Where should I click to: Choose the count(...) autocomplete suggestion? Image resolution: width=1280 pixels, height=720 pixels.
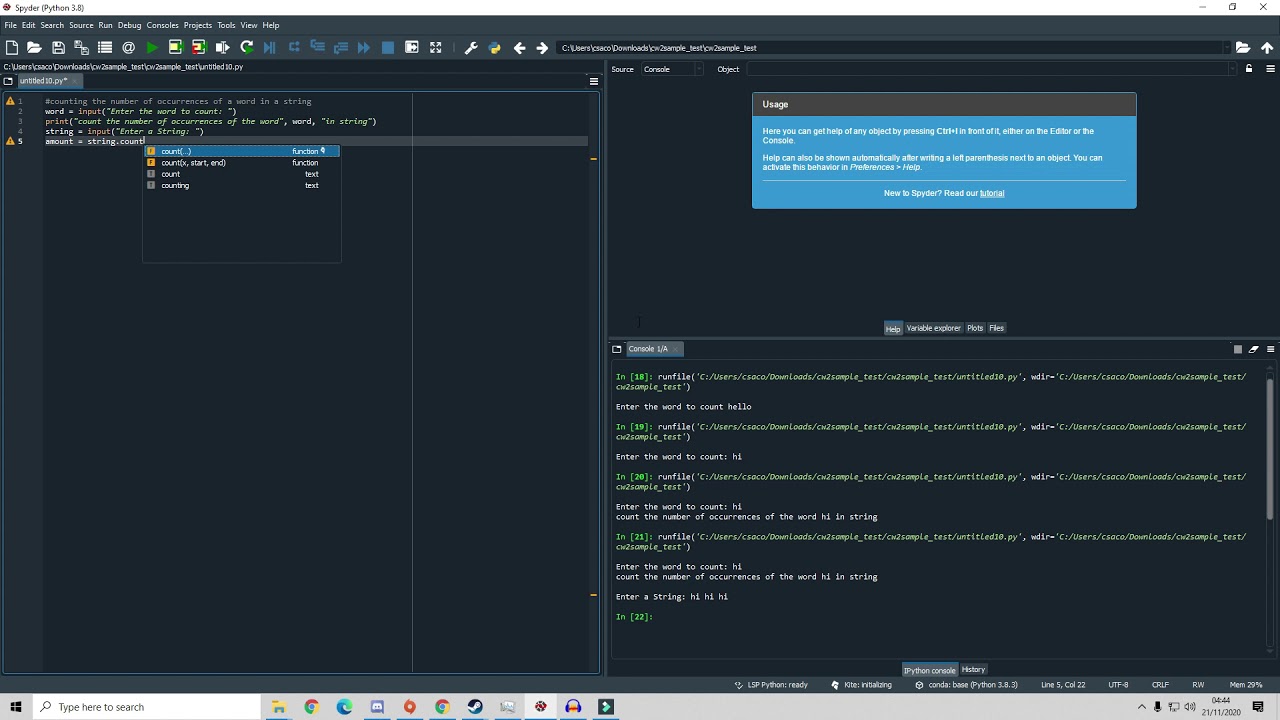coord(241,151)
